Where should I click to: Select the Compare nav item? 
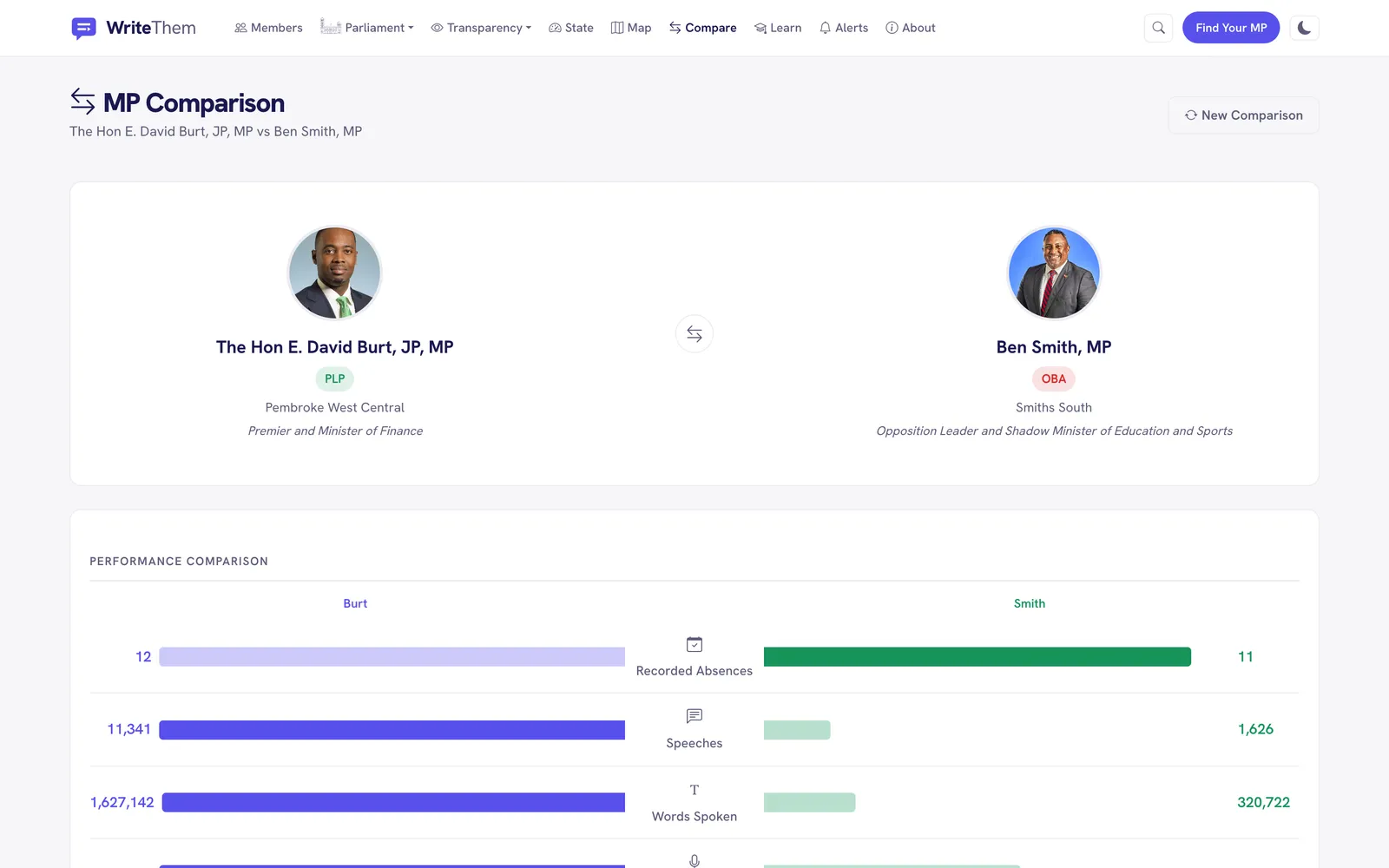pyautogui.click(x=702, y=28)
